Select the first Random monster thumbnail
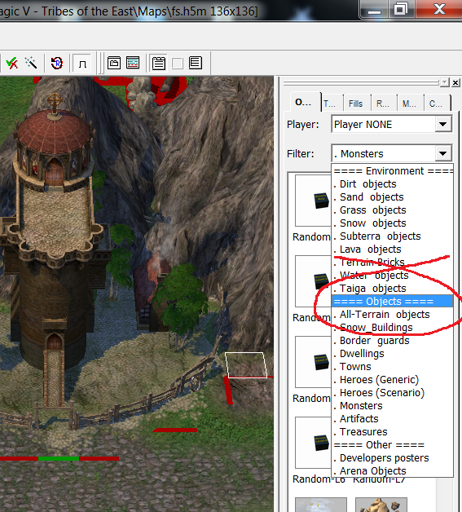The width and height of the screenshot is (462, 512). [x=313, y=201]
